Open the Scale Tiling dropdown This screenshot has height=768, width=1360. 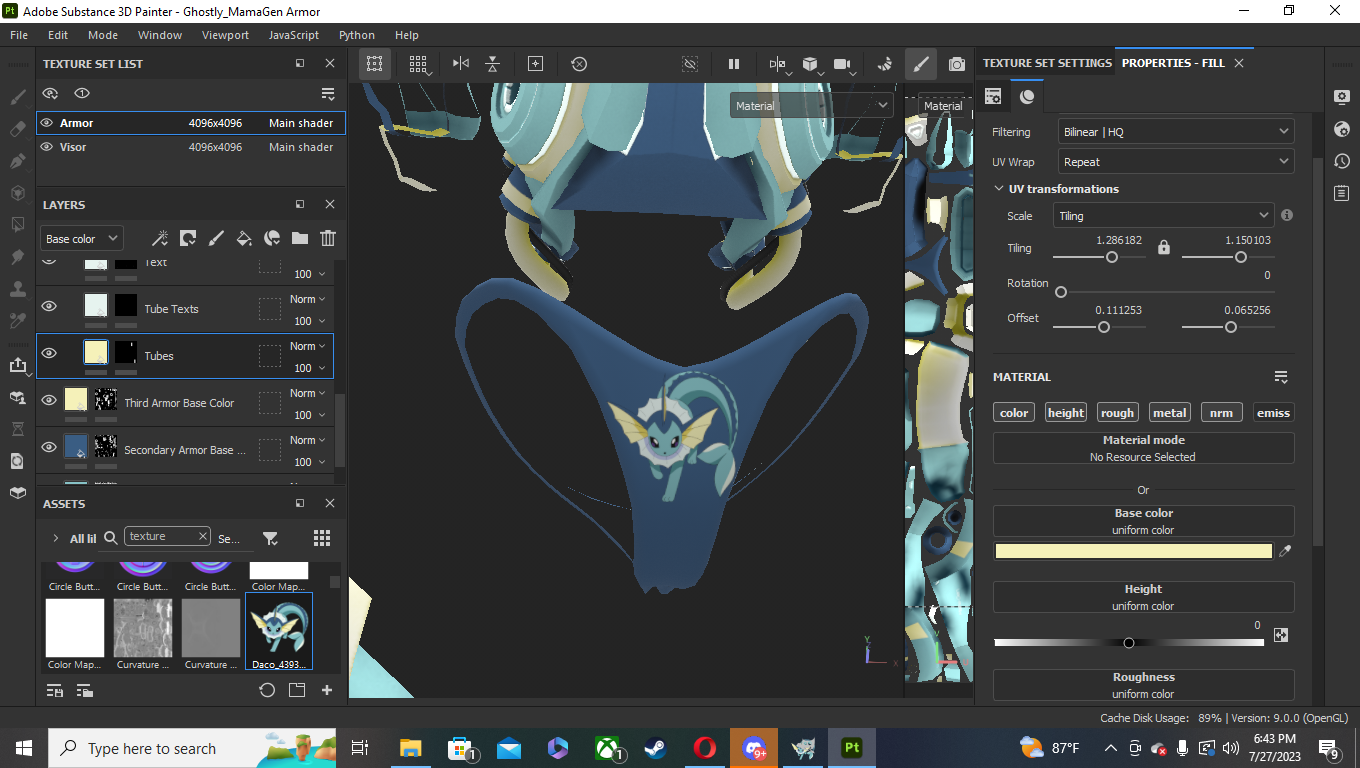[x=1164, y=216]
